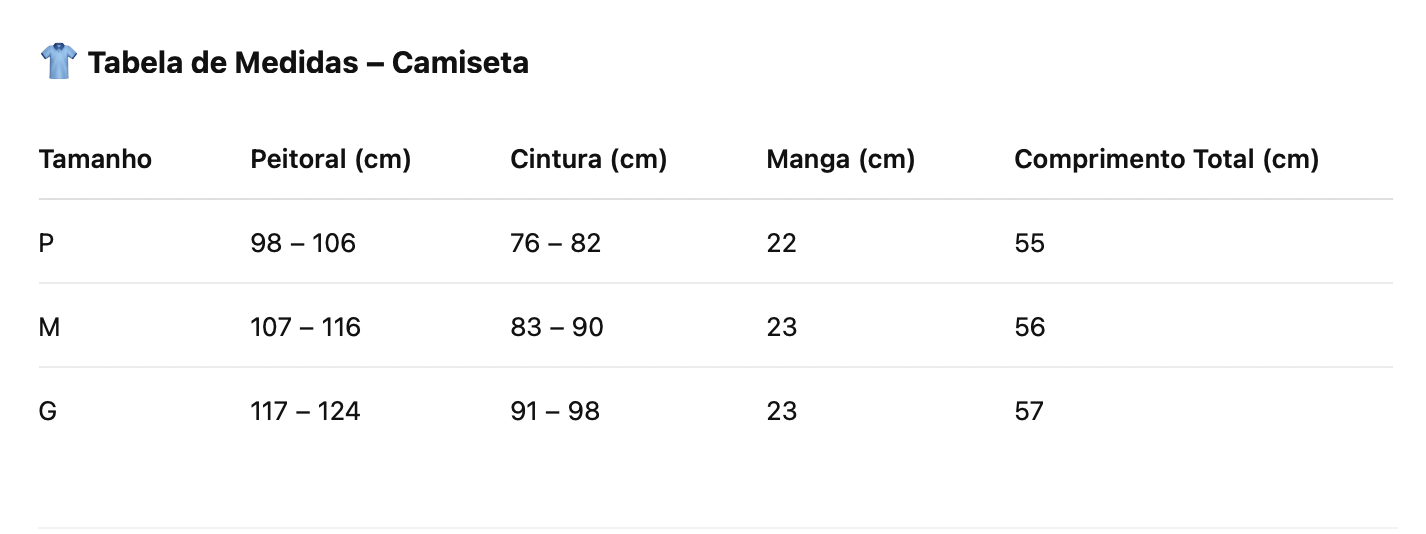Click the comprimento total value 55

pyautogui.click(x=1029, y=243)
